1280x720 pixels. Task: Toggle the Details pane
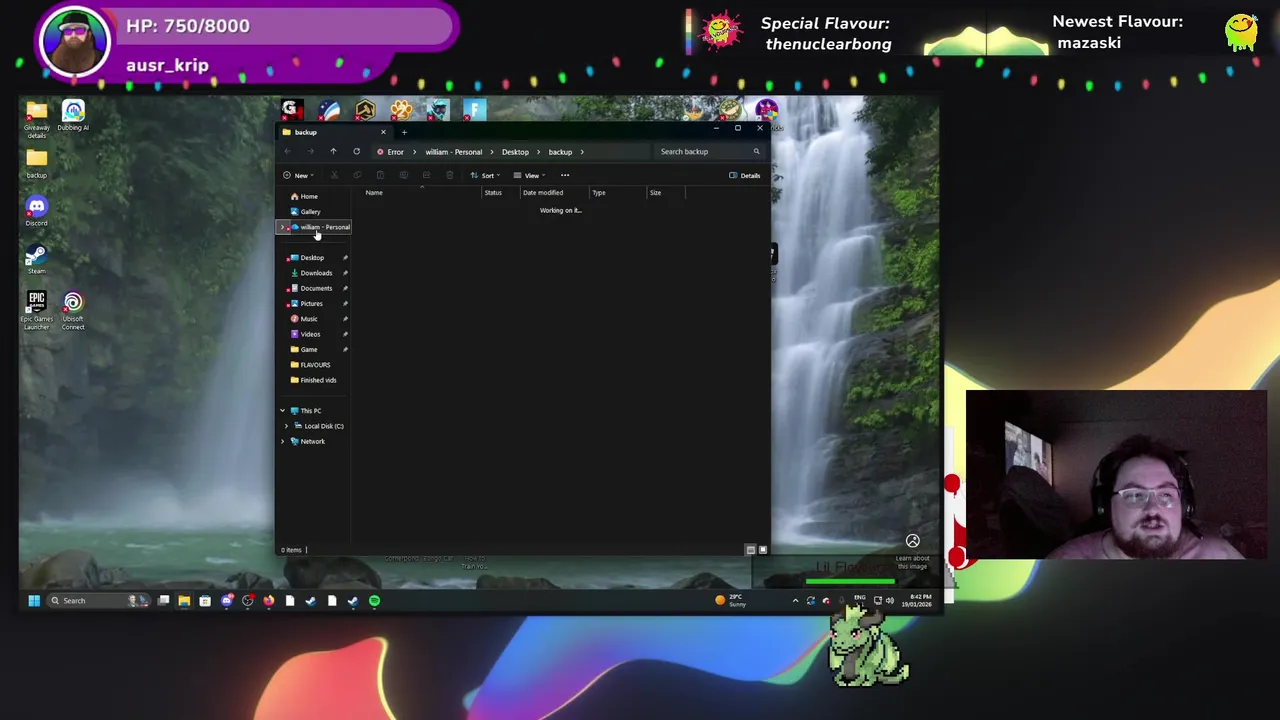click(x=745, y=175)
